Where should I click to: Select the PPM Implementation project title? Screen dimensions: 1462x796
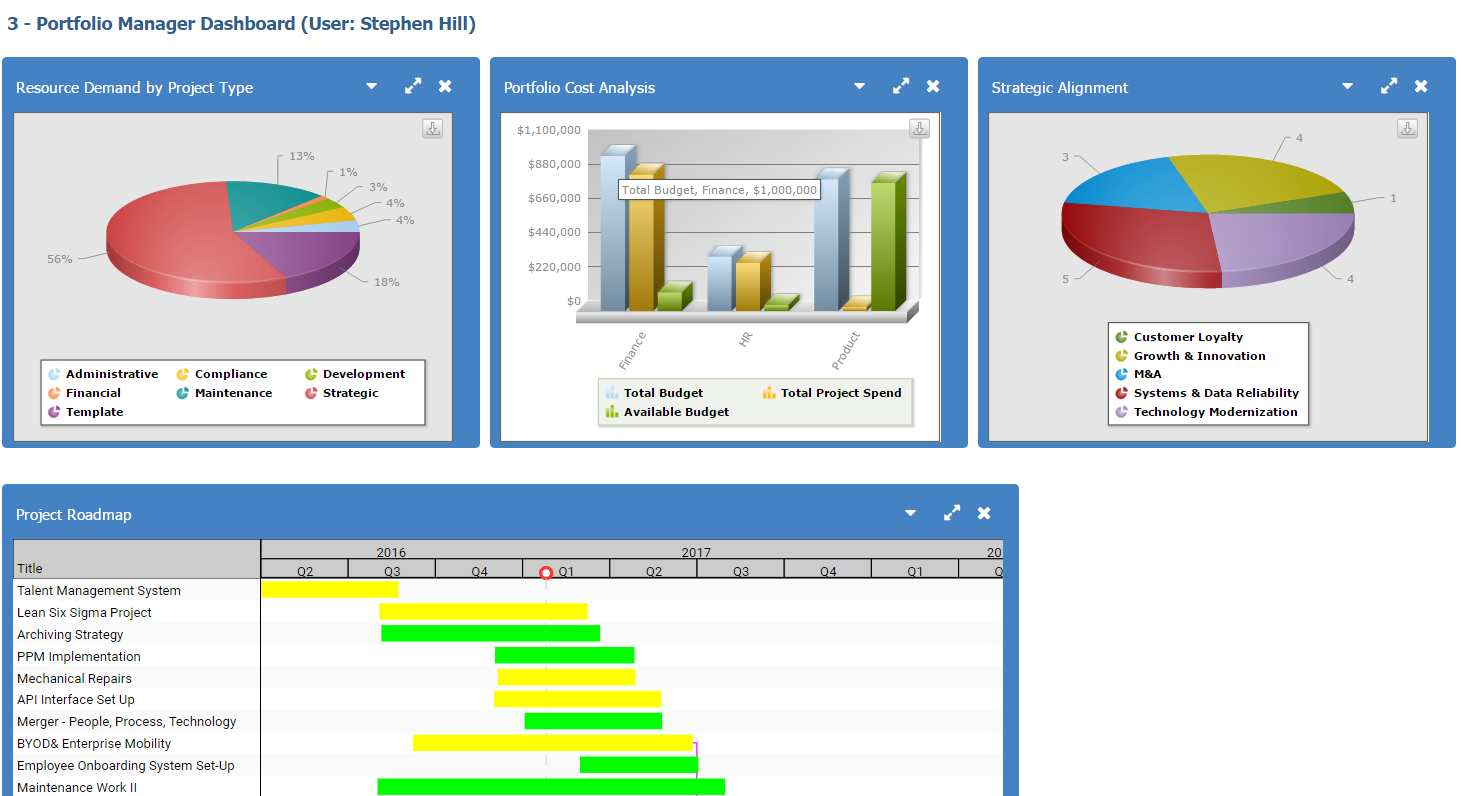[79, 657]
